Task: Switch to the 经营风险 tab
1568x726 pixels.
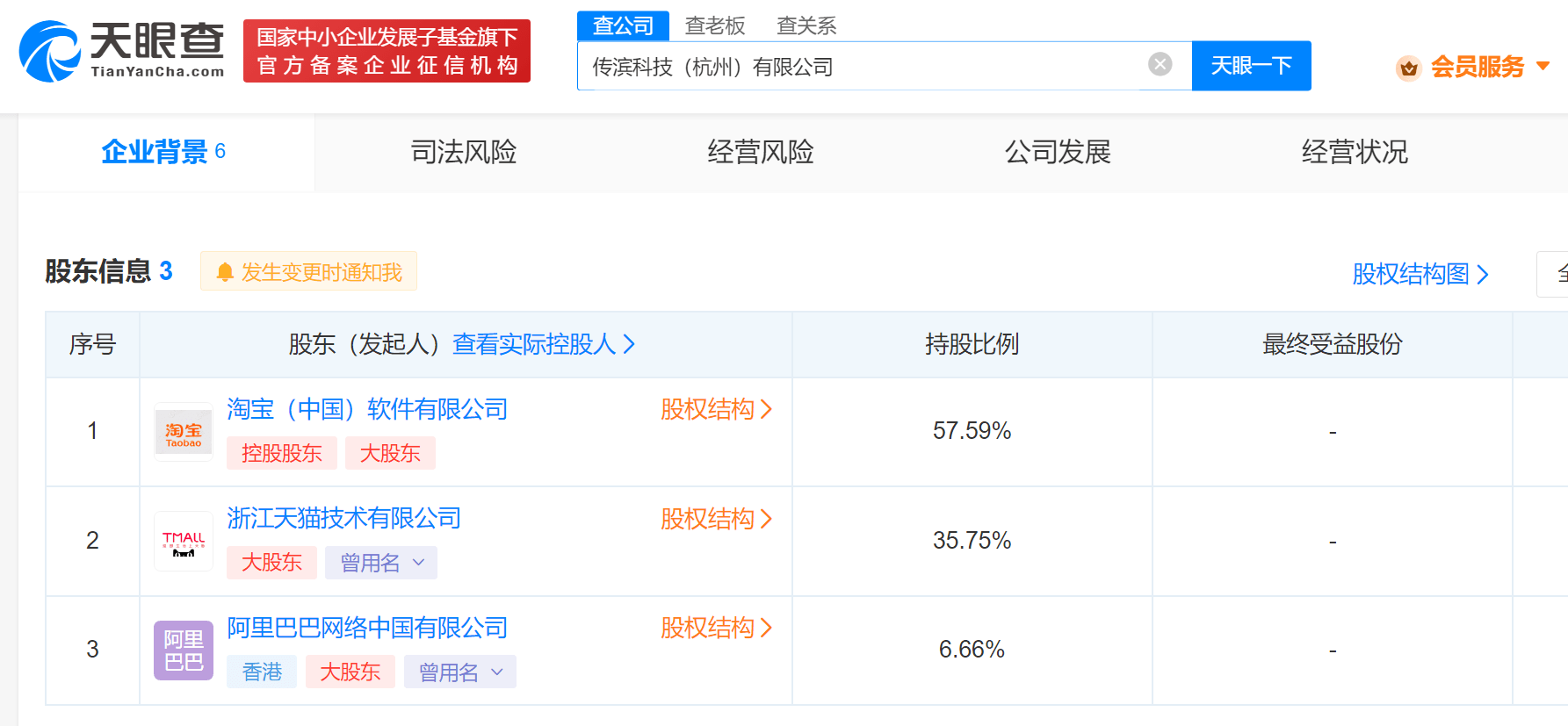Action: [761, 152]
